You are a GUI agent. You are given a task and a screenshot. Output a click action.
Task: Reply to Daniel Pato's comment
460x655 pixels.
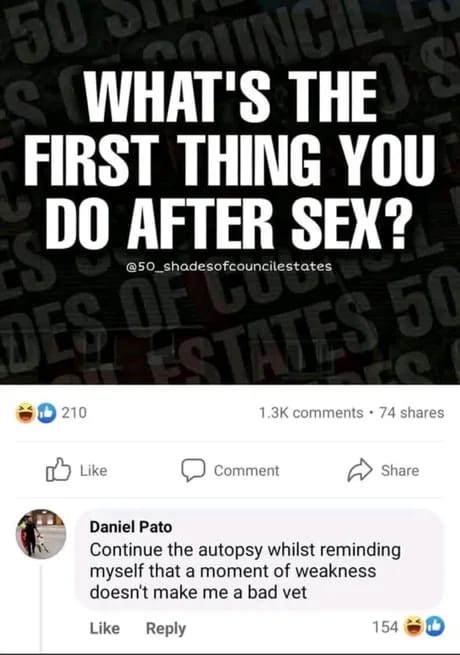166,628
